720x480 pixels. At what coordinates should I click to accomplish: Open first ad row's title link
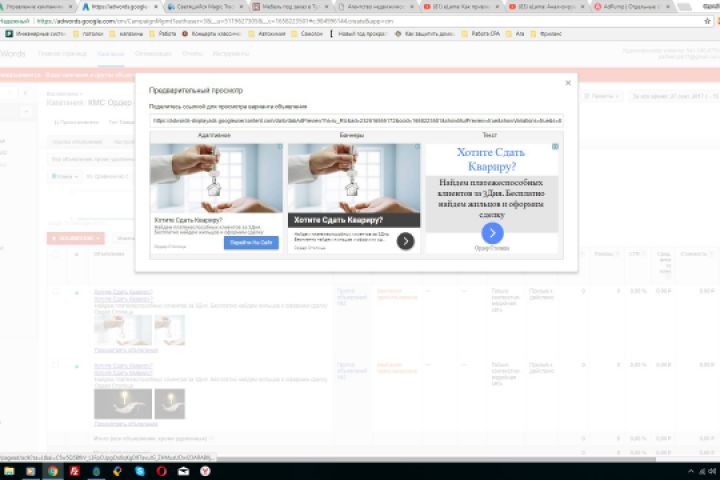point(123,292)
